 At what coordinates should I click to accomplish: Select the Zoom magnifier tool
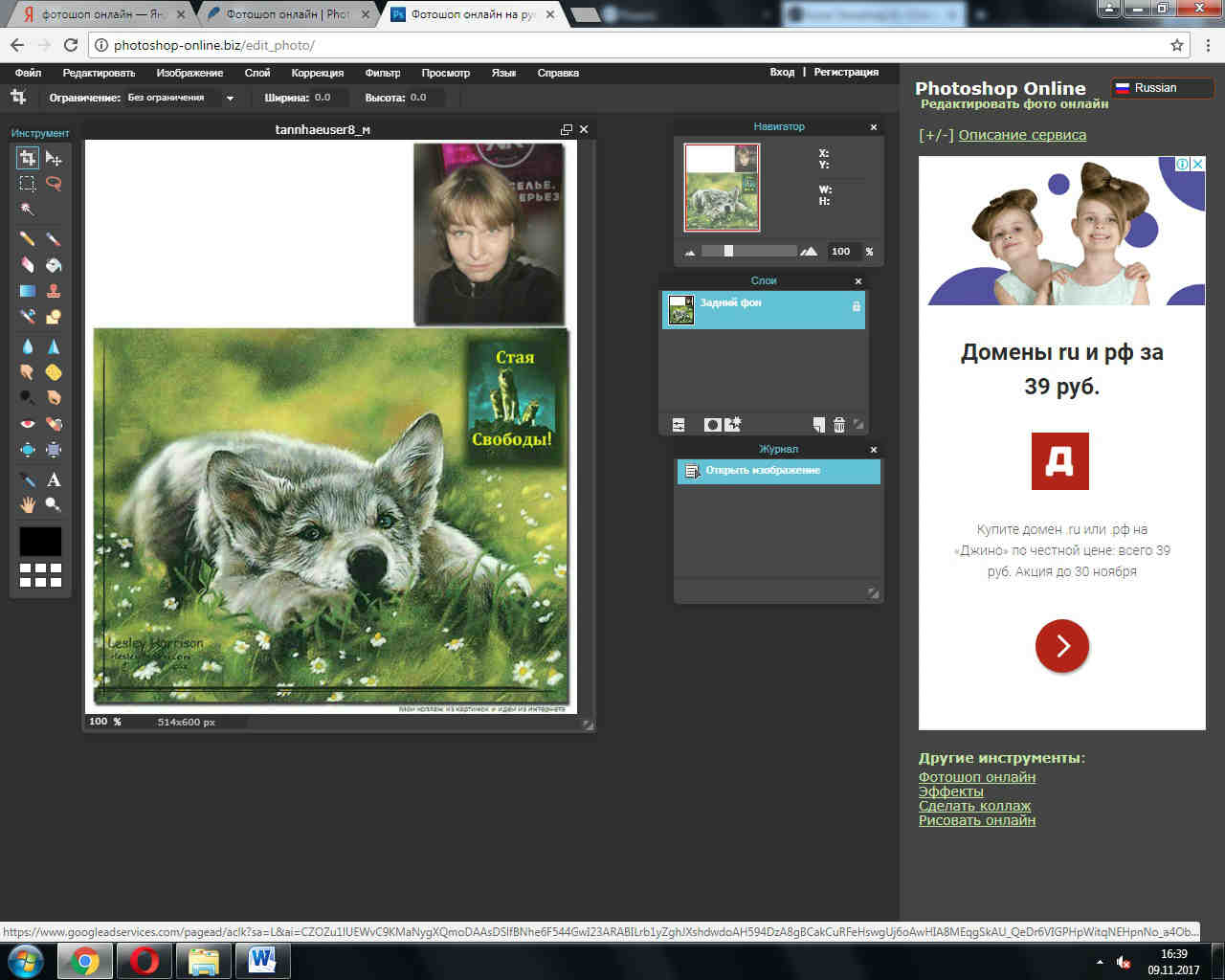click(x=54, y=504)
